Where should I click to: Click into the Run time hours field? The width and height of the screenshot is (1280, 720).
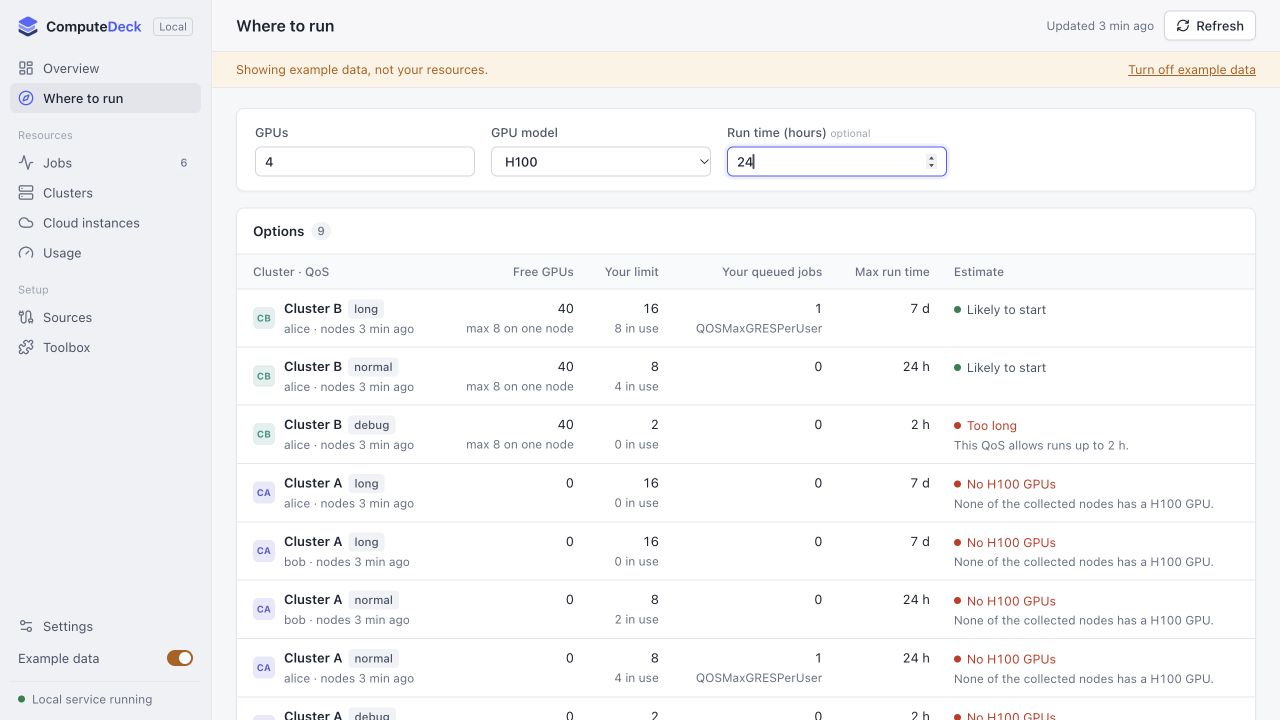[x=837, y=162]
